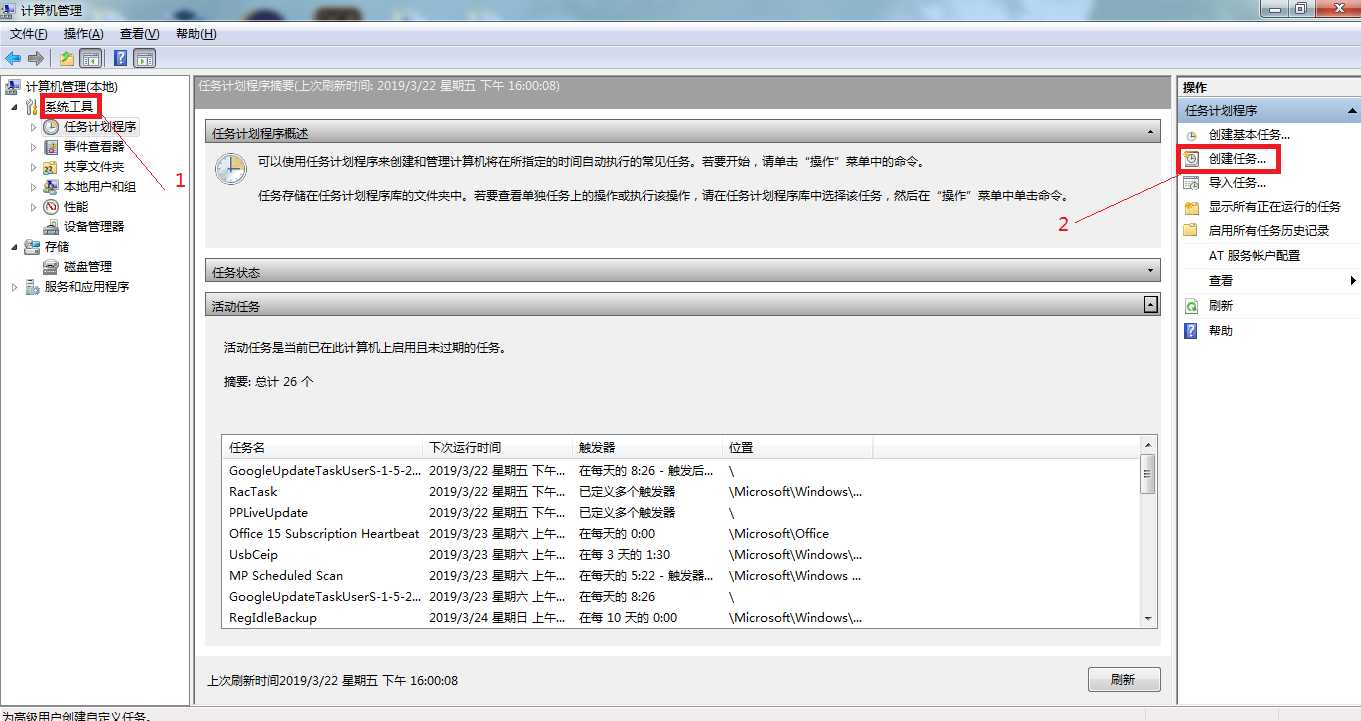Click the task list scrollbar down arrow
The width and height of the screenshot is (1361, 721).
1148,619
